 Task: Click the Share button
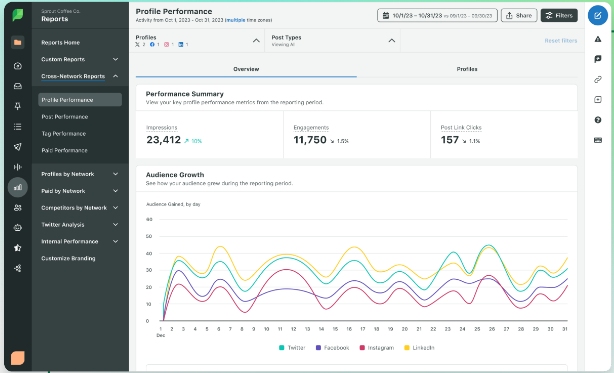click(x=519, y=15)
